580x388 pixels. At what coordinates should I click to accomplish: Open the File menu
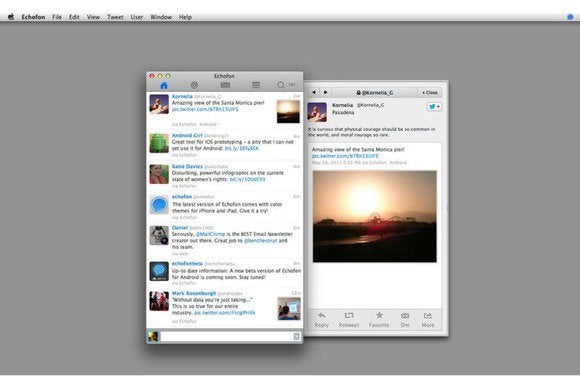pyautogui.click(x=57, y=17)
